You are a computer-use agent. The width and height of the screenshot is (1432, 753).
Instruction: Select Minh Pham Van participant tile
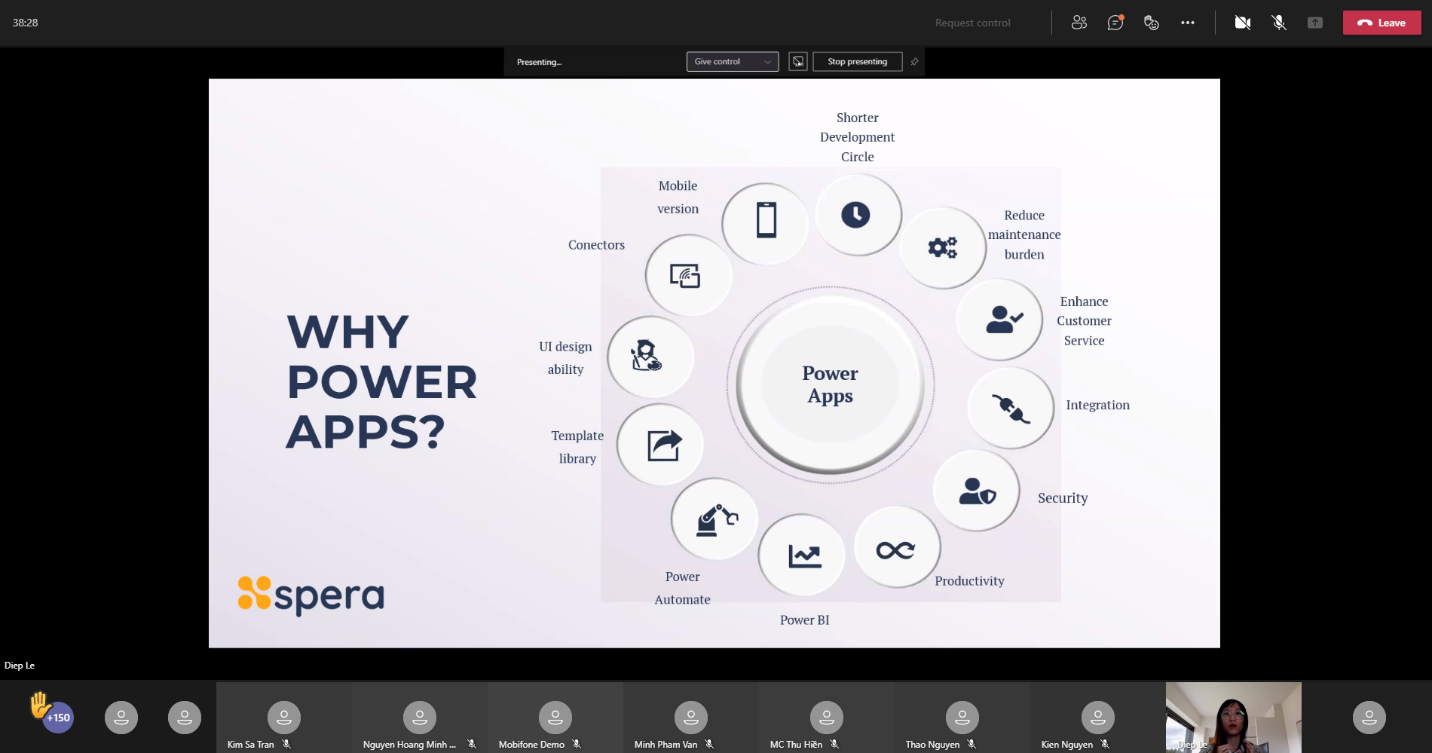pos(690,717)
